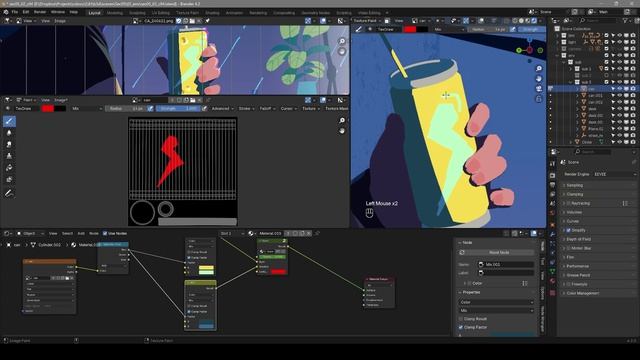The height and width of the screenshot is (360, 640).
Task: Select the Smear tool in paint toolbar
Action: click(x=9, y=144)
